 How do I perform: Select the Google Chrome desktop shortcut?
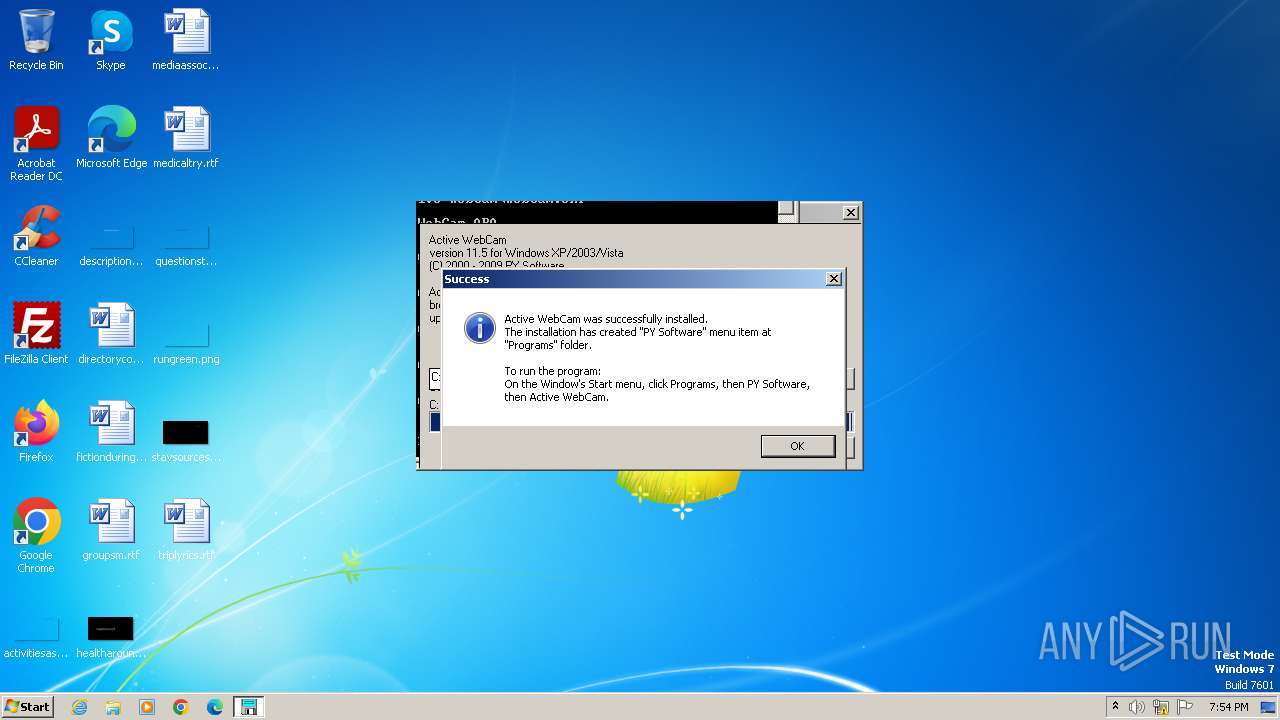click(36, 536)
